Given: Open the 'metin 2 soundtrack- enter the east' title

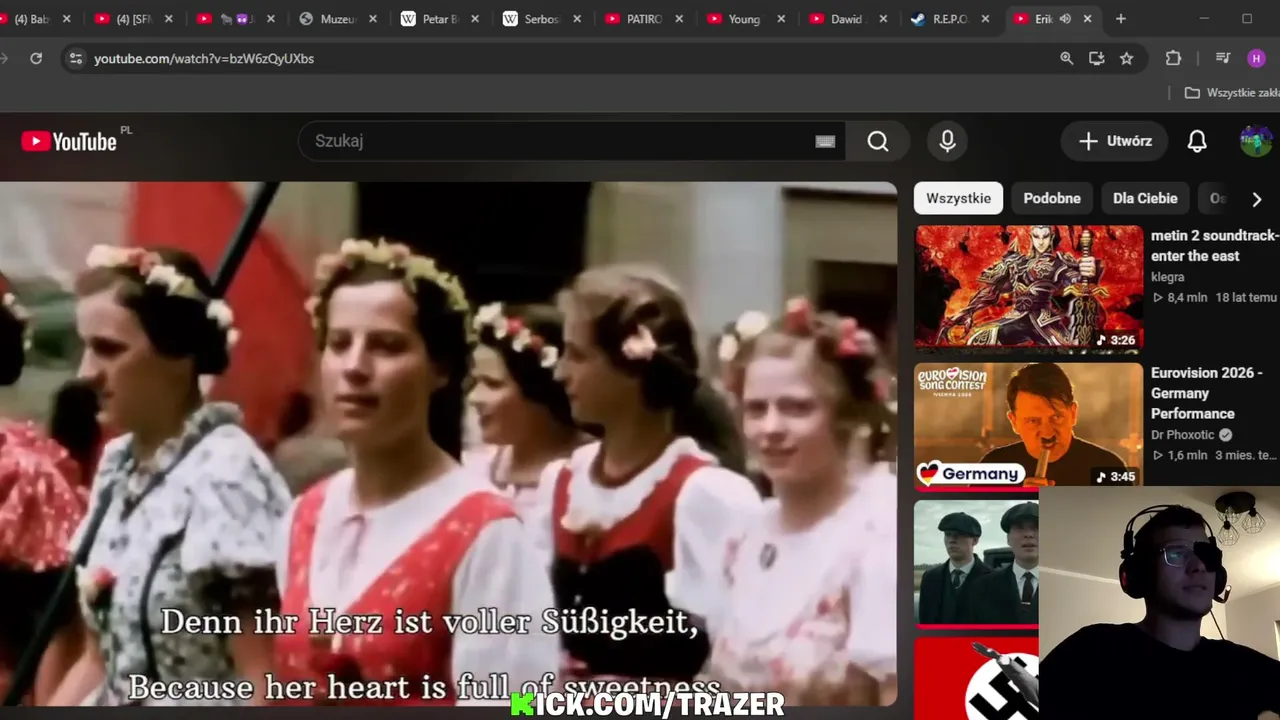Looking at the screenshot, I should (x=1214, y=245).
